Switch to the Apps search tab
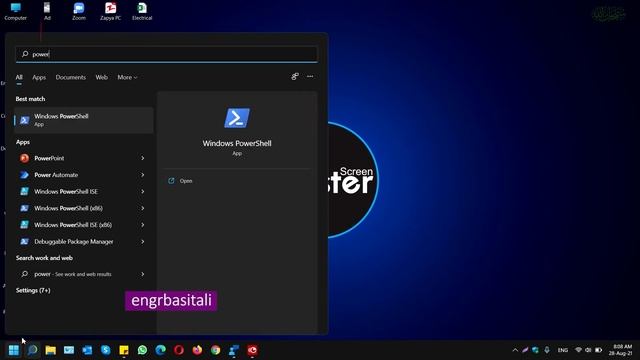640x360 pixels. (x=39, y=77)
